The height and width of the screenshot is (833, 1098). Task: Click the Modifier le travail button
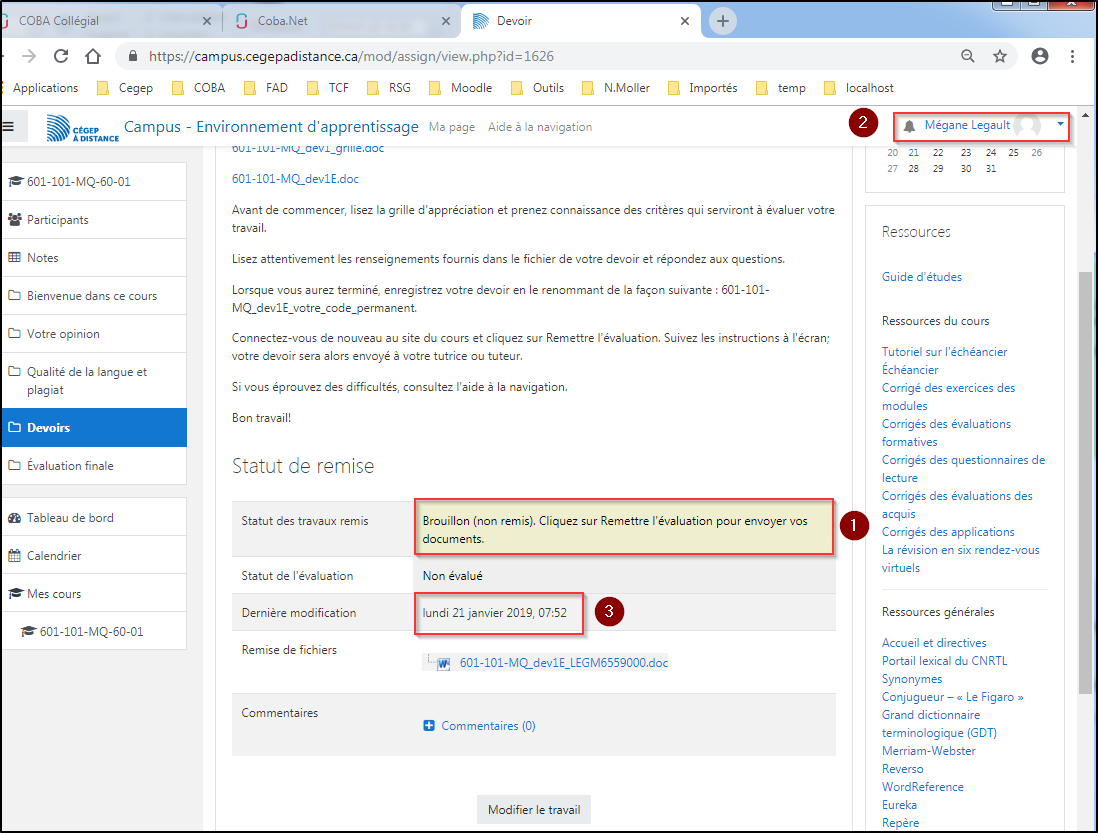[x=534, y=809]
